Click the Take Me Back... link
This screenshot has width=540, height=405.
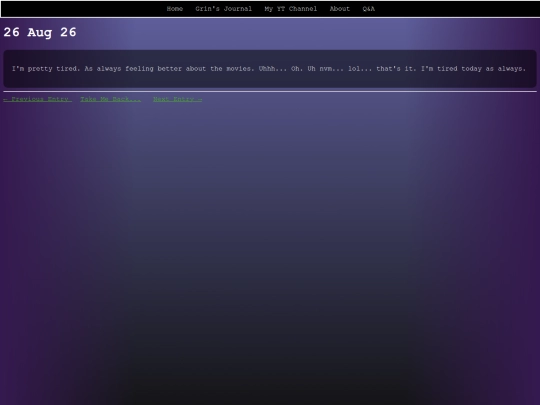coord(111,99)
